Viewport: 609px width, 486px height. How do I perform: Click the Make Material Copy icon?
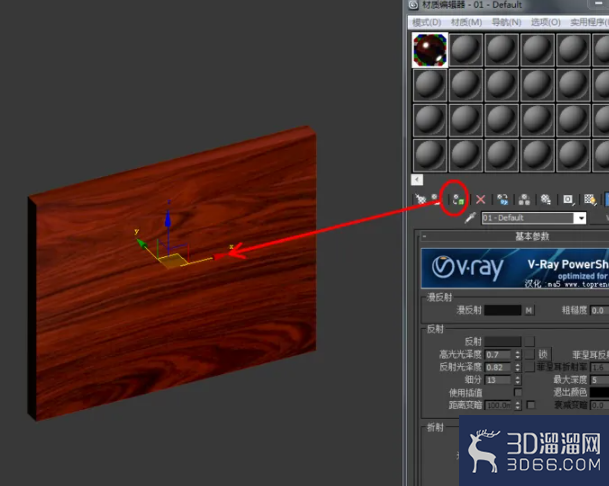pos(503,200)
